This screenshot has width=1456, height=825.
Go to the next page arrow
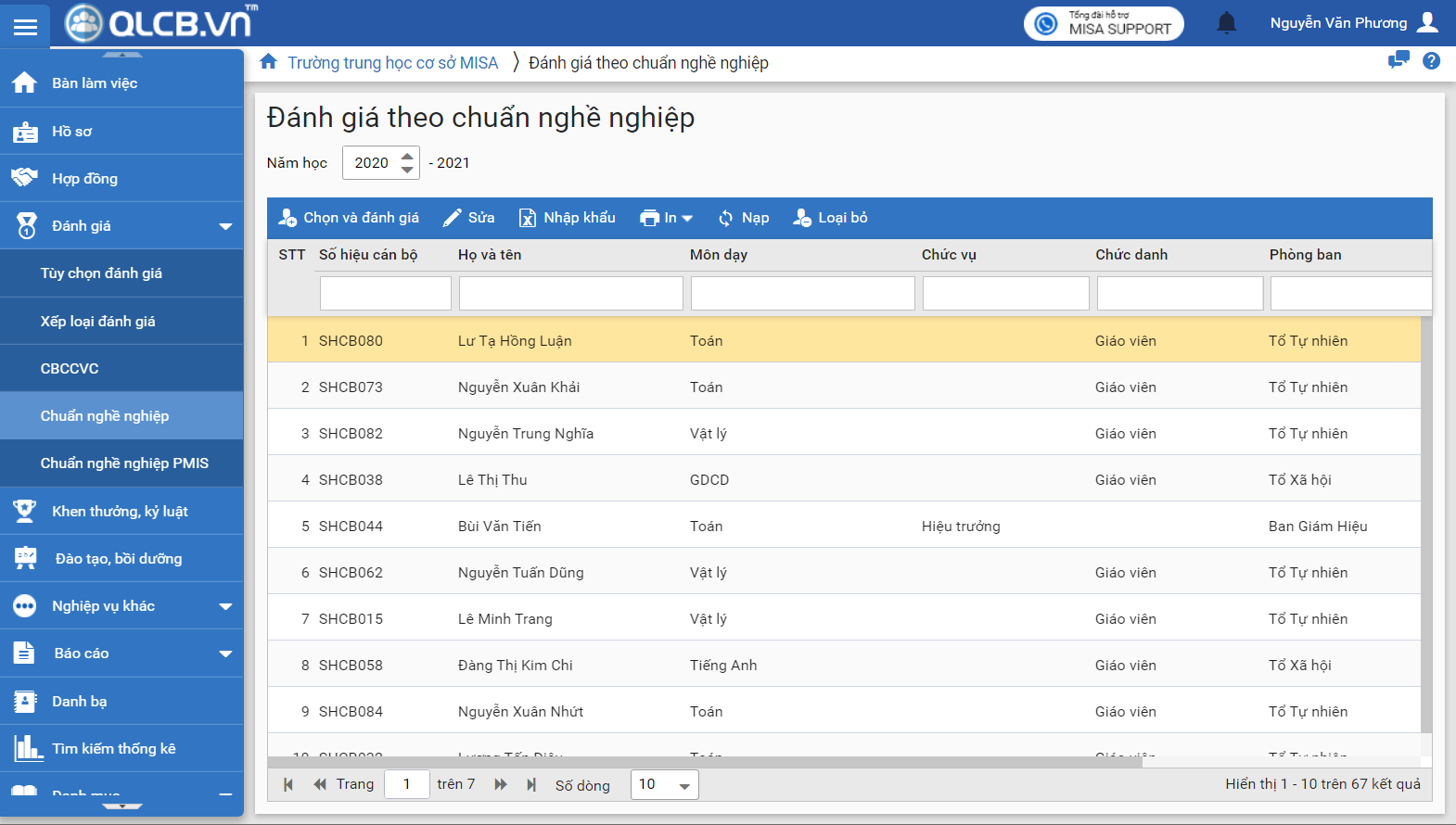click(x=501, y=784)
